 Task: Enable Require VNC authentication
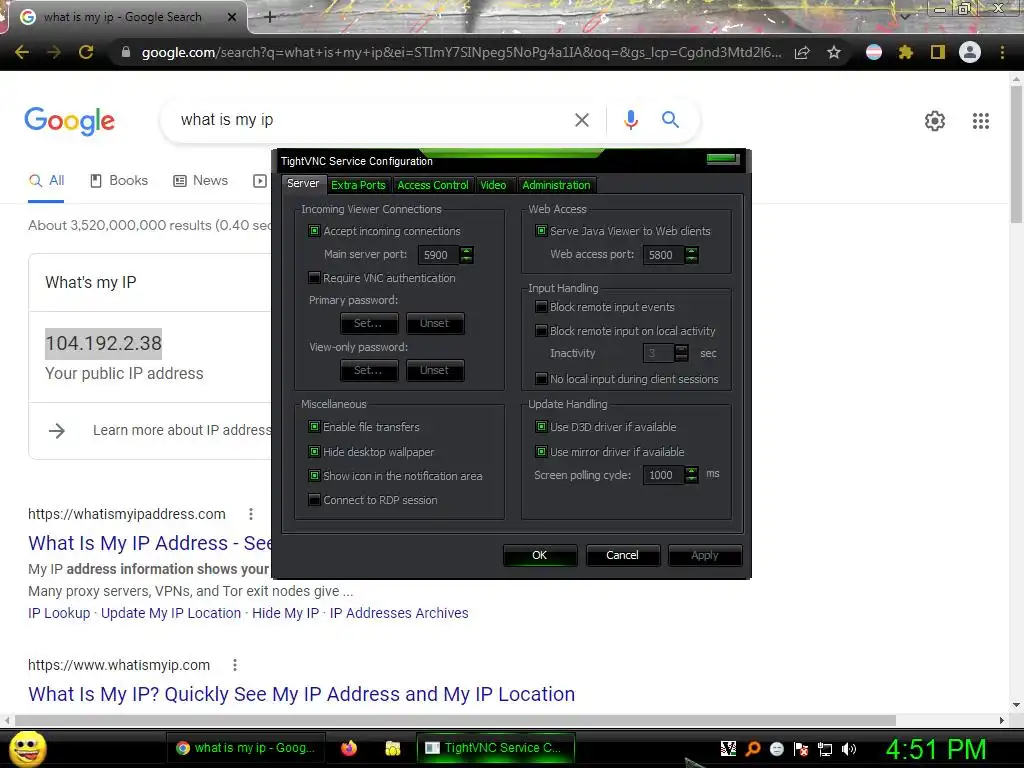pos(314,278)
